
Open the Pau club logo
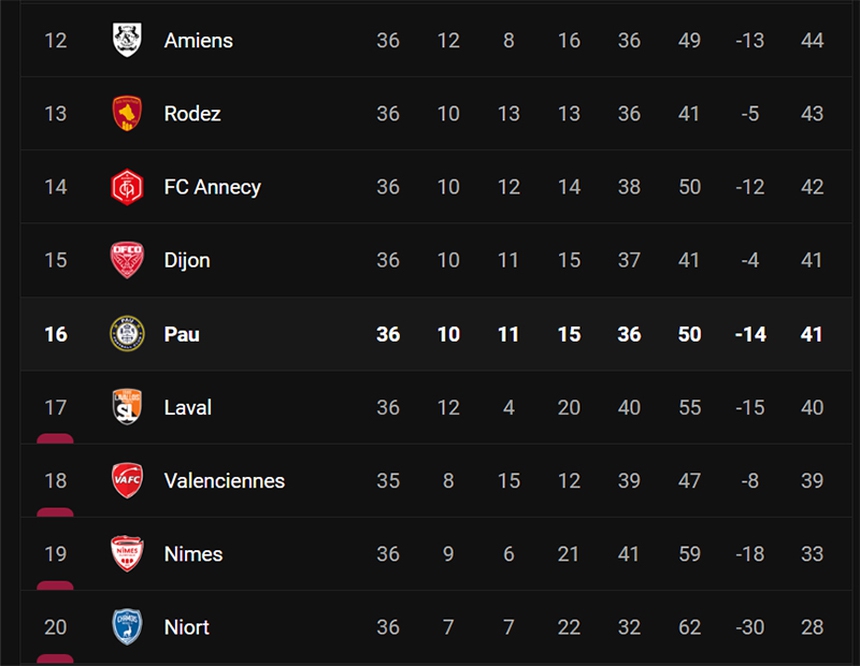pyautogui.click(x=127, y=334)
